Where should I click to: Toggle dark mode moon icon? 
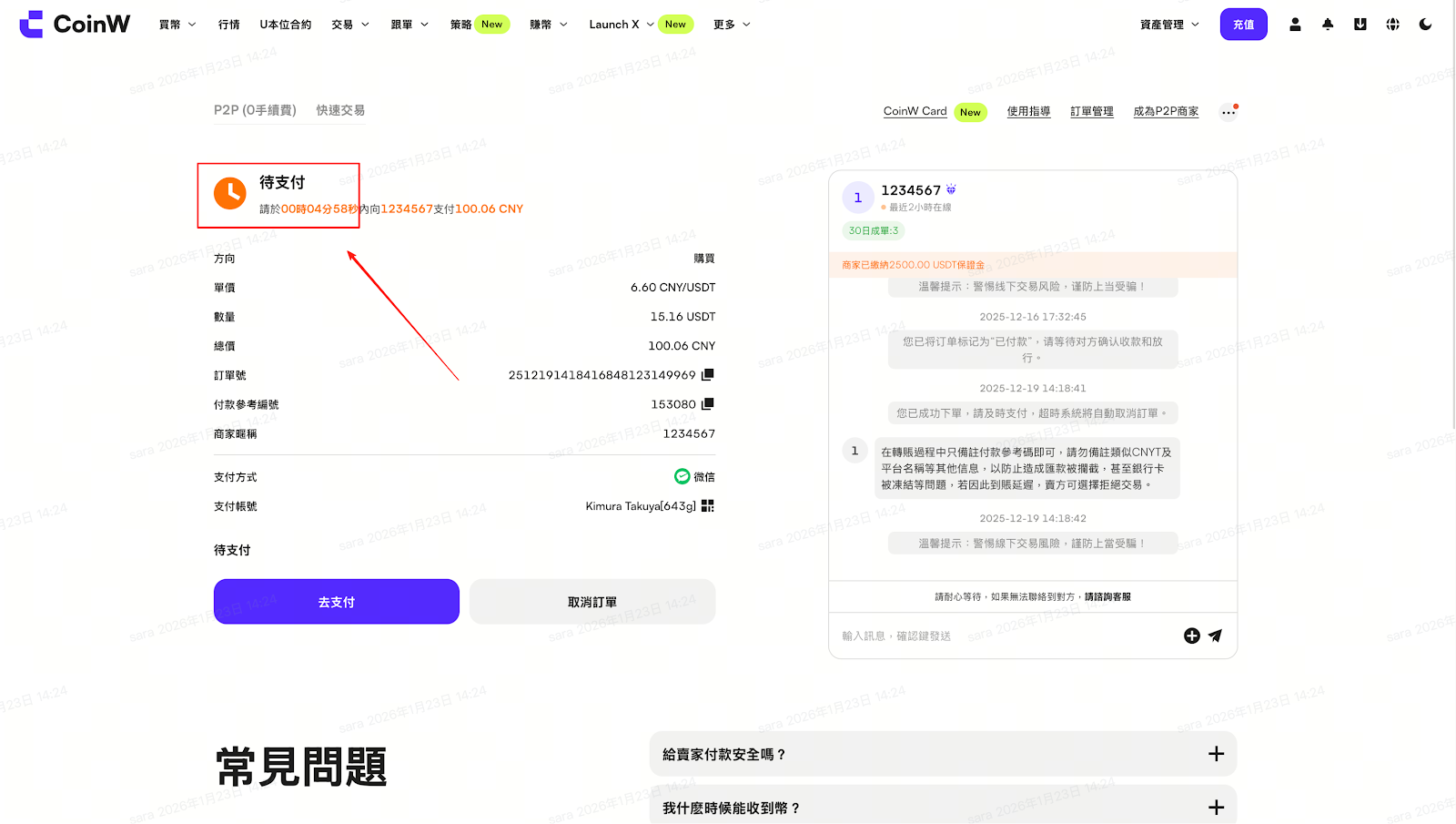pos(1425,25)
